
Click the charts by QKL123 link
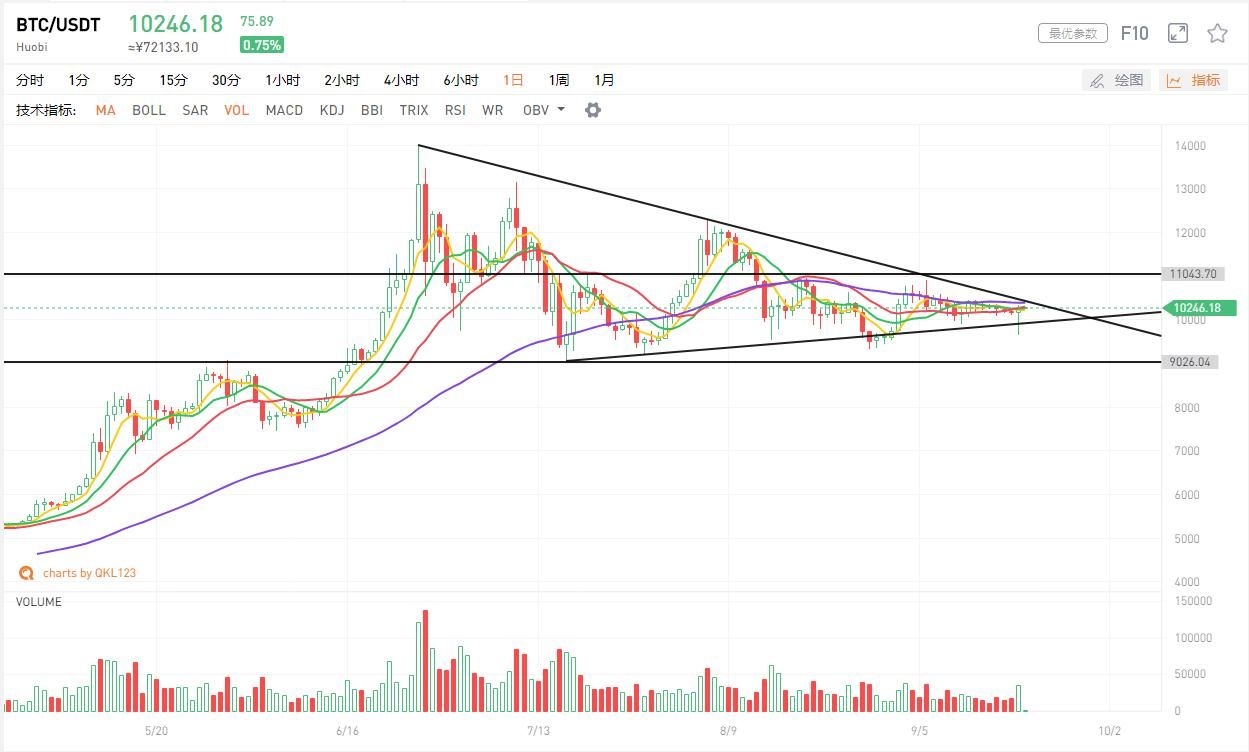[x=89, y=573]
